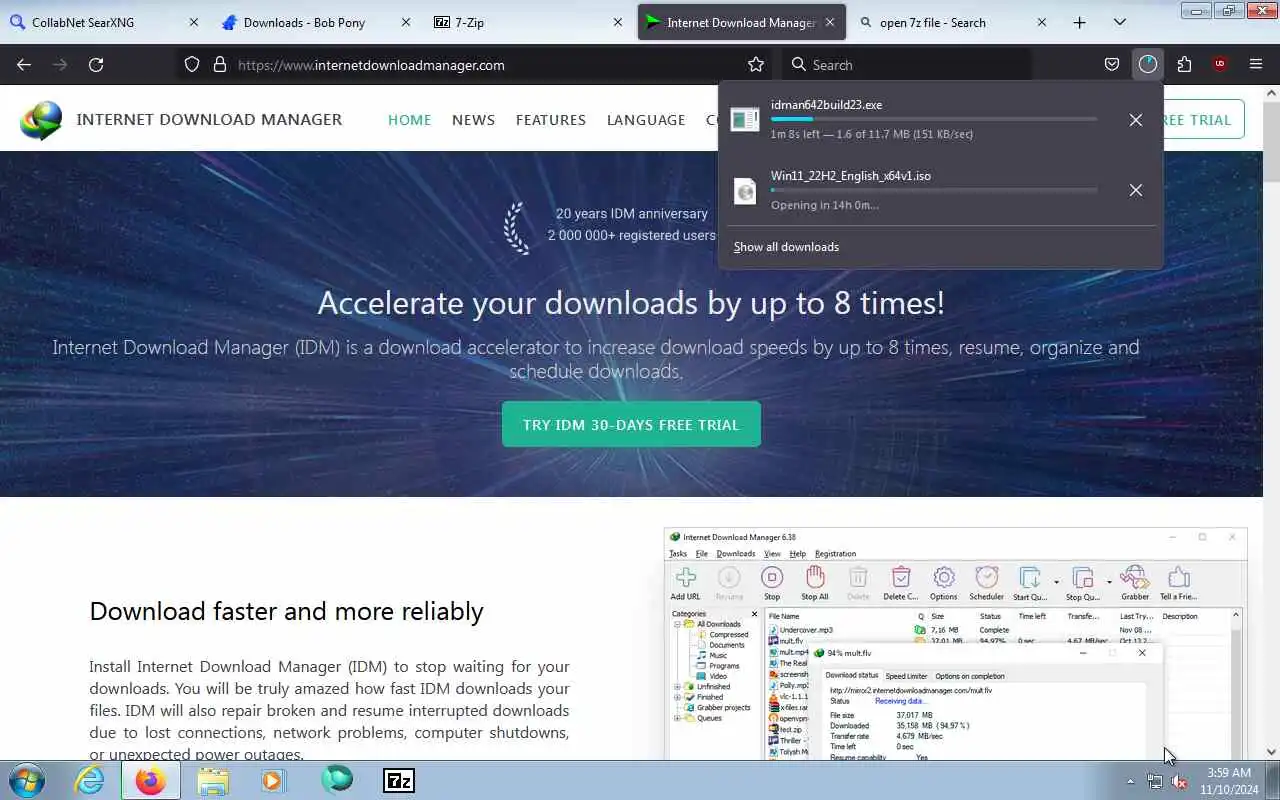Click the site security padlock icon
This screenshot has height=800, width=1280.
click(x=220, y=64)
